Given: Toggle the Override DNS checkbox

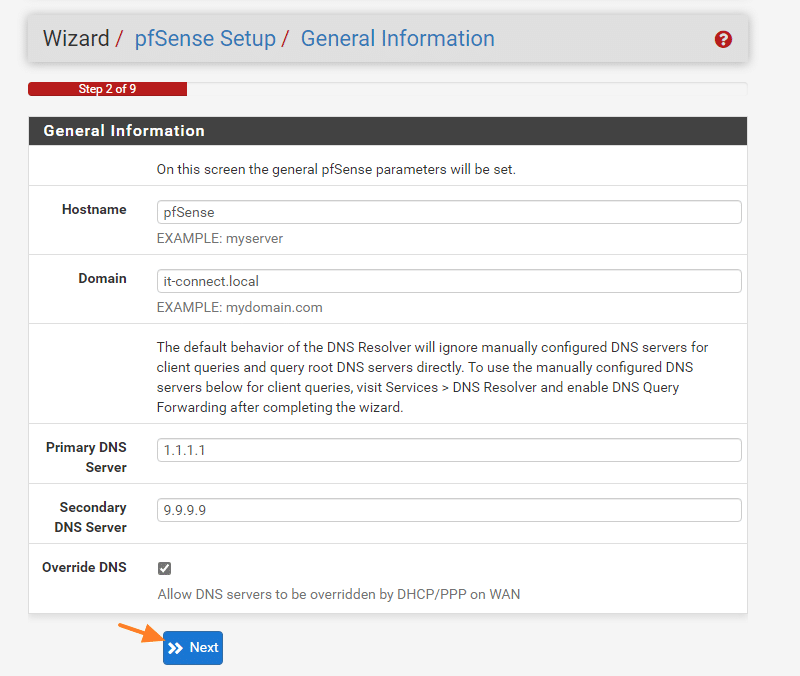Looking at the screenshot, I should tap(165, 568).
